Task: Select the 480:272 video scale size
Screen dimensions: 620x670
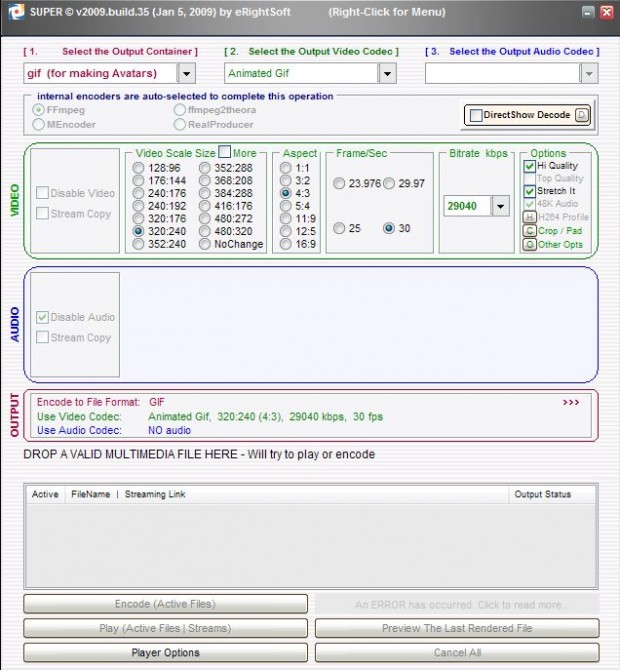Action: coord(205,218)
